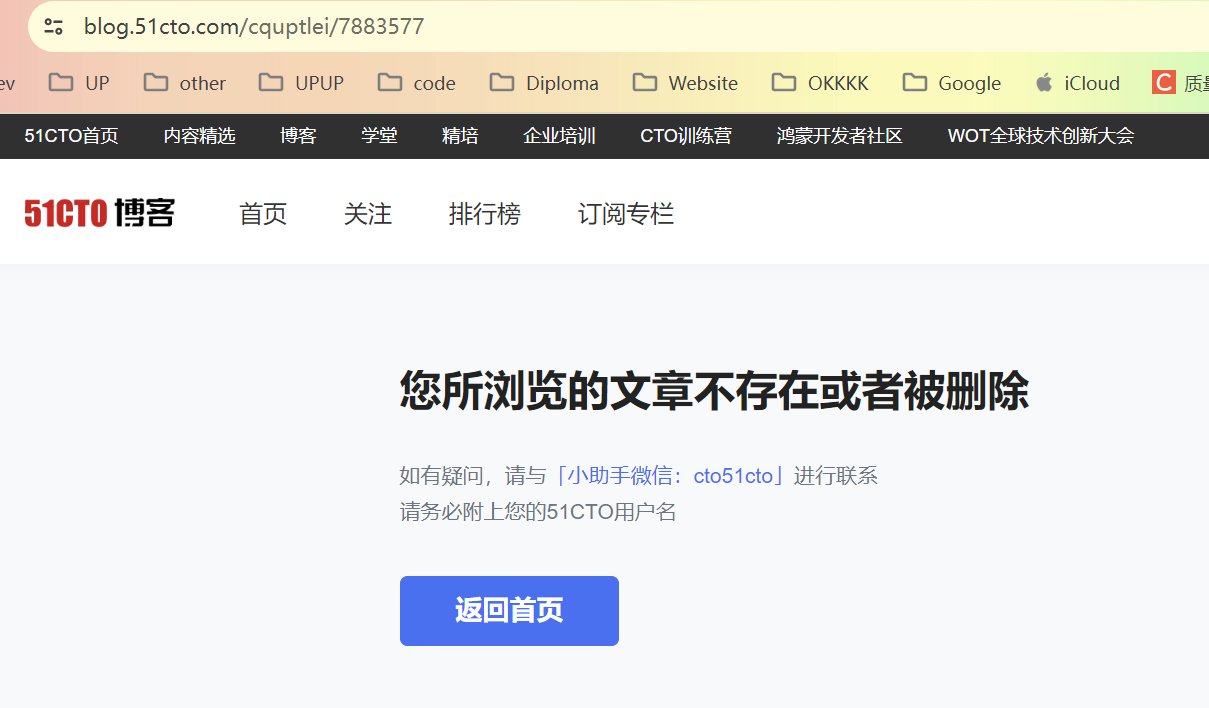Screen dimensions: 1209x708
Task: Open the other bookmarks folder
Action: click(x=184, y=83)
